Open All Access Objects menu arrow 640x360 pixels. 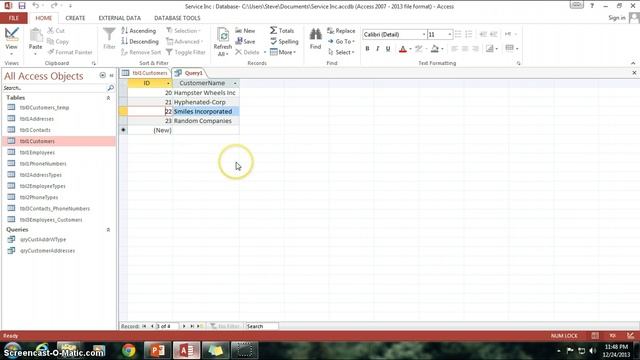coord(102,76)
